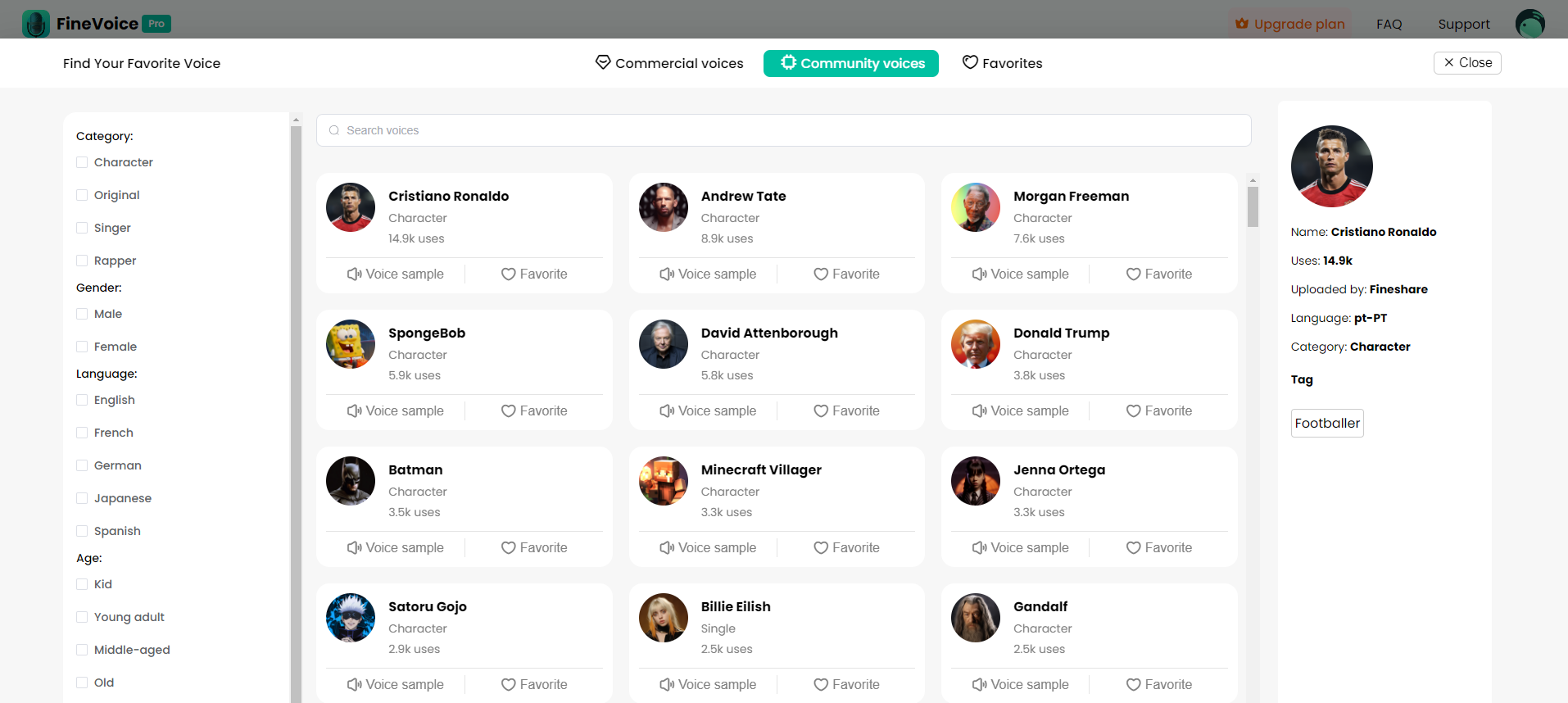
Task: Play Andrew Tate voice sample speaker icon
Action: [x=667, y=274]
